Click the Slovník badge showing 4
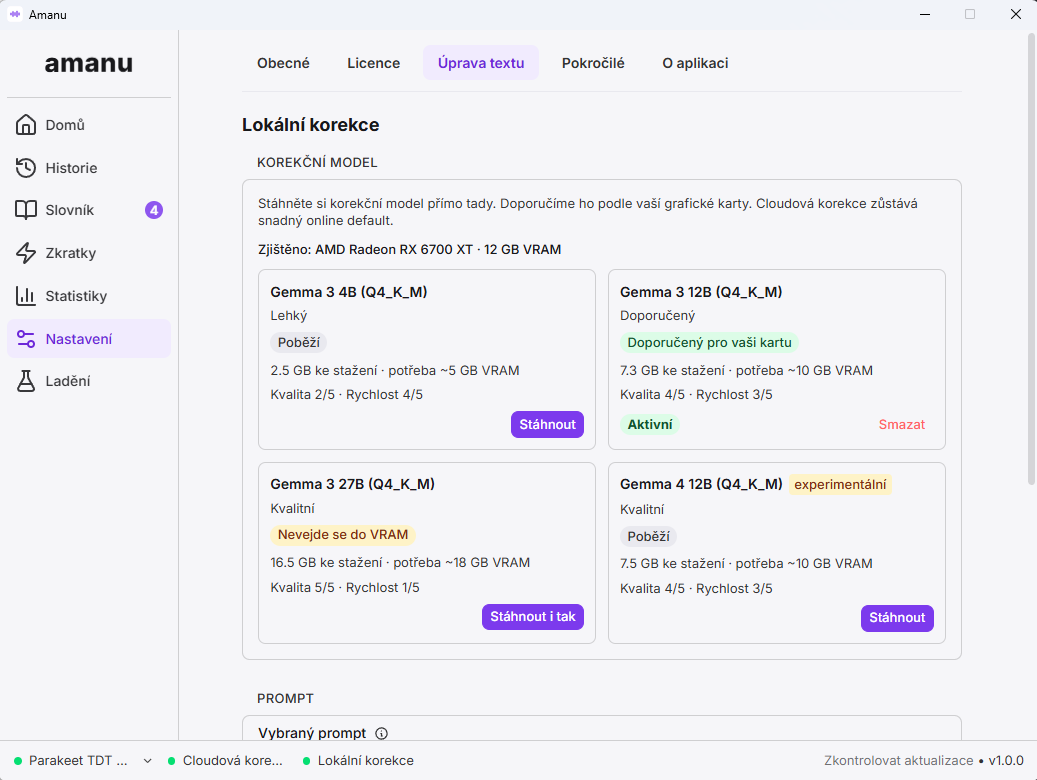Viewport: 1037px width, 780px height. pyautogui.click(x=153, y=210)
